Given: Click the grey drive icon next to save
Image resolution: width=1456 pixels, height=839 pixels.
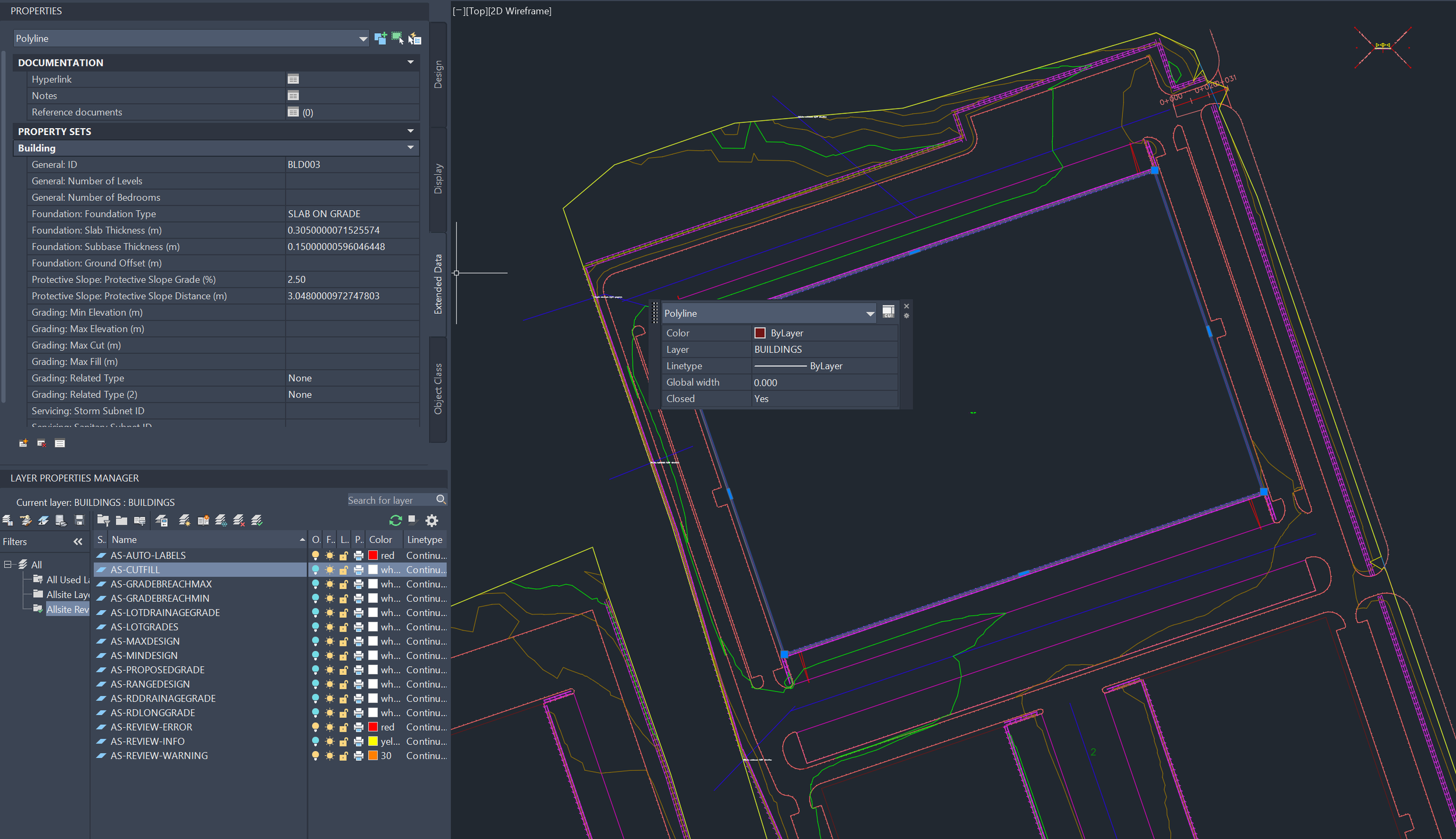Looking at the screenshot, I should [x=61, y=520].
